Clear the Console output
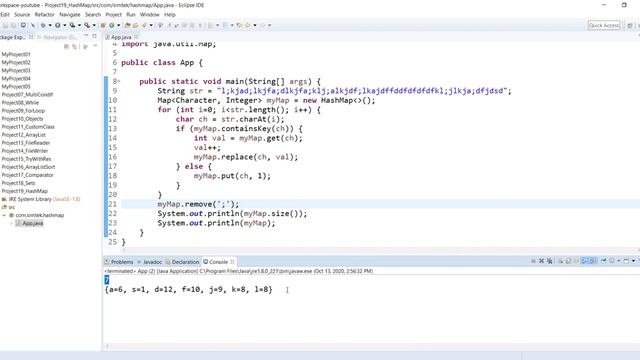The width and height of the screenshot is (640, 360). click(561, 261)
